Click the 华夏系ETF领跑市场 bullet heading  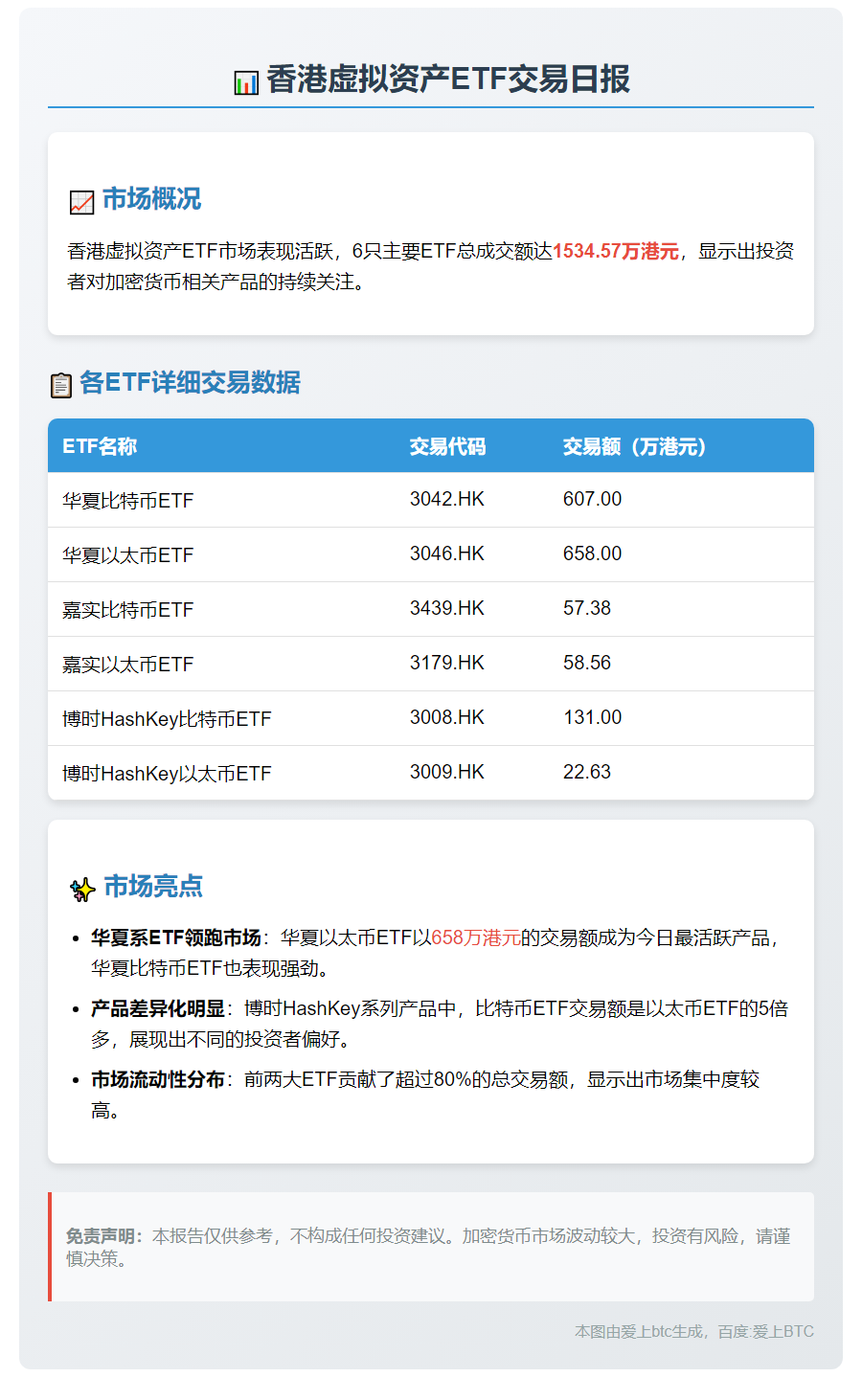pos(175,937)
